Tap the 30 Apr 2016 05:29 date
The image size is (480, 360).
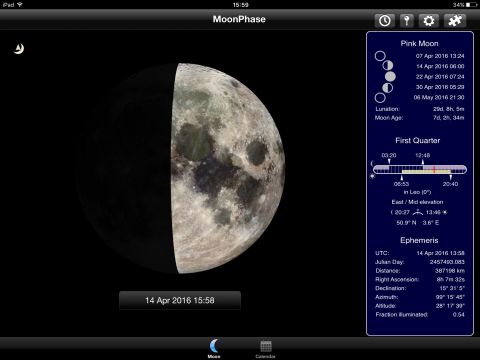(440, 87)
